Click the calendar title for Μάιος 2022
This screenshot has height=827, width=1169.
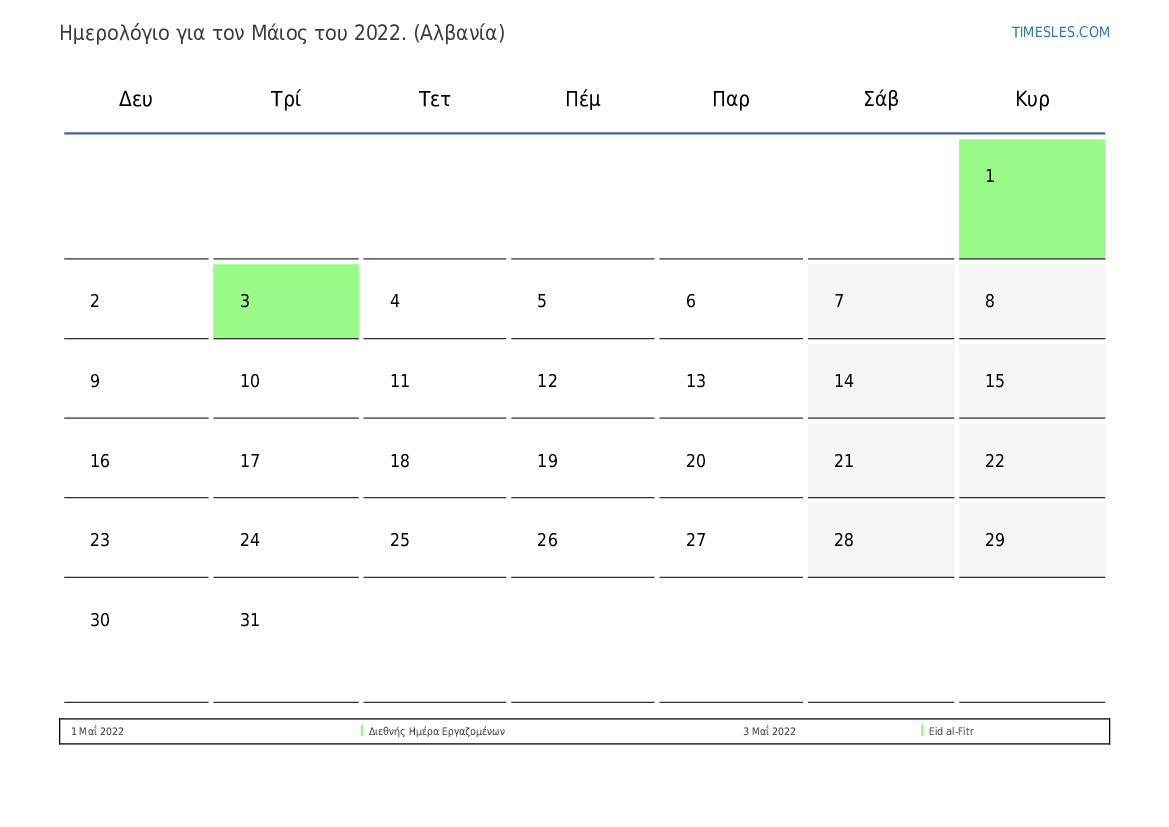click(x=282, y=33)
